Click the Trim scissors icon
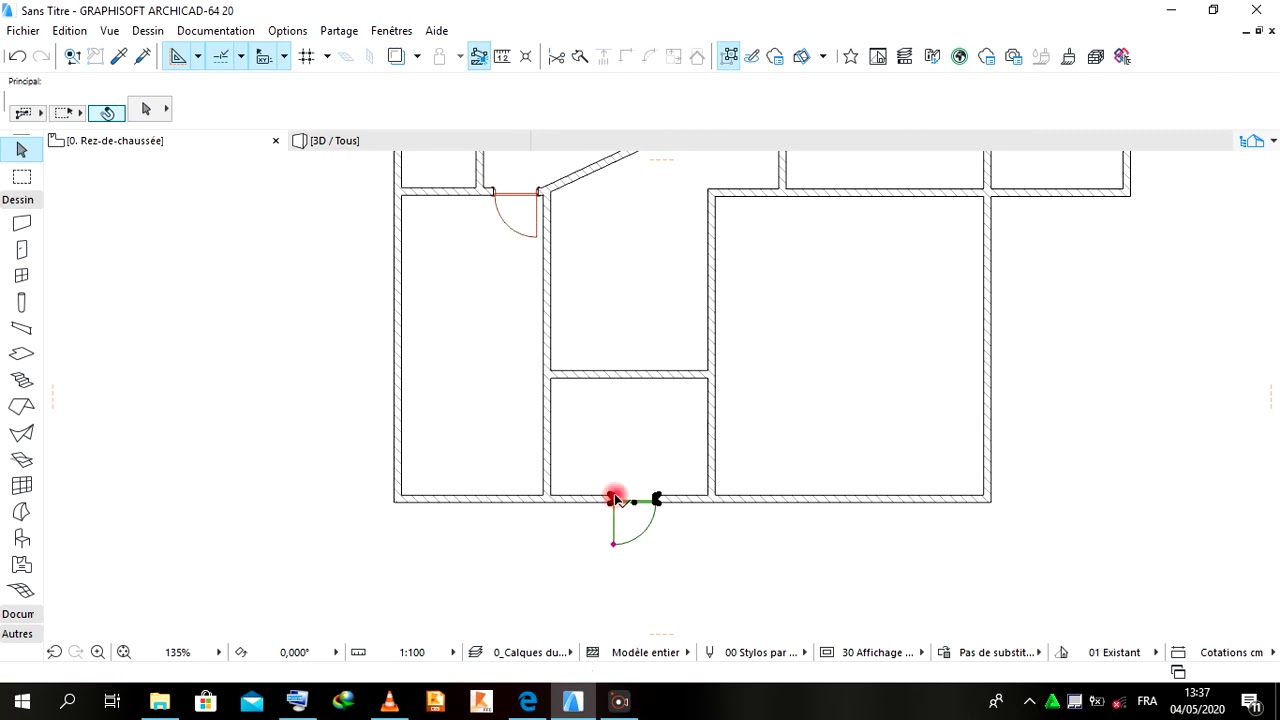Viewport: 1280px width, 720px height. pos(556,57)
